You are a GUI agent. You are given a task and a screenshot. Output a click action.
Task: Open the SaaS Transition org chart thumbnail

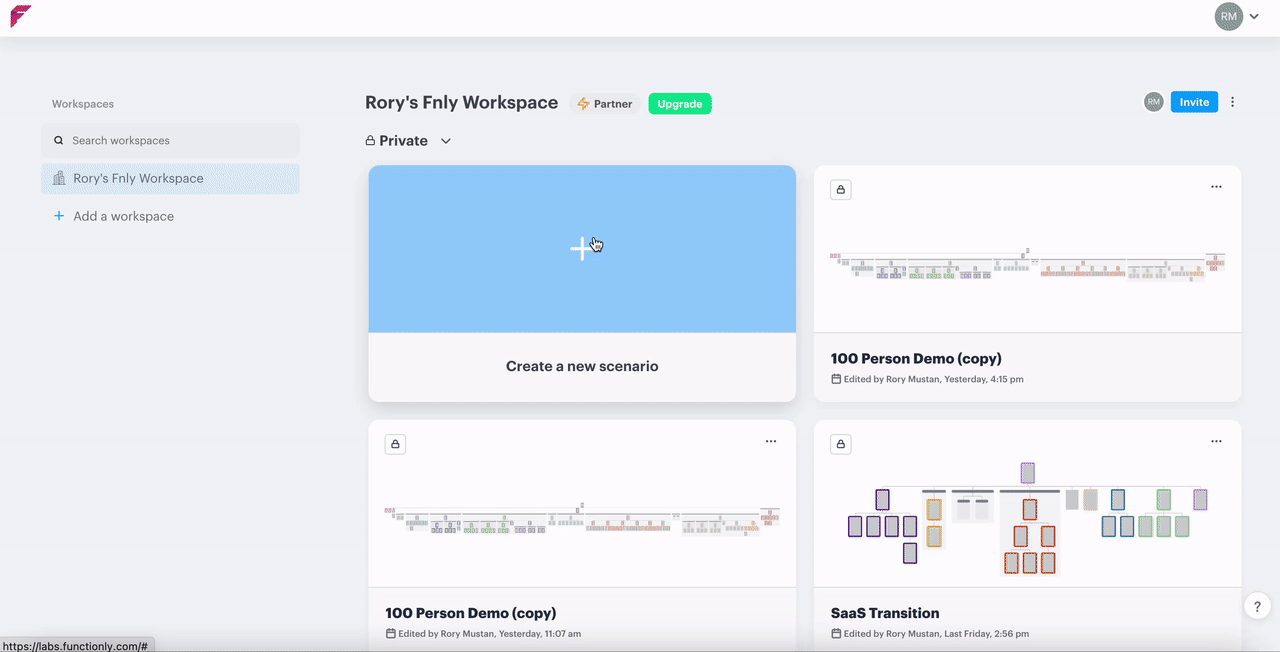[1027, 517]
